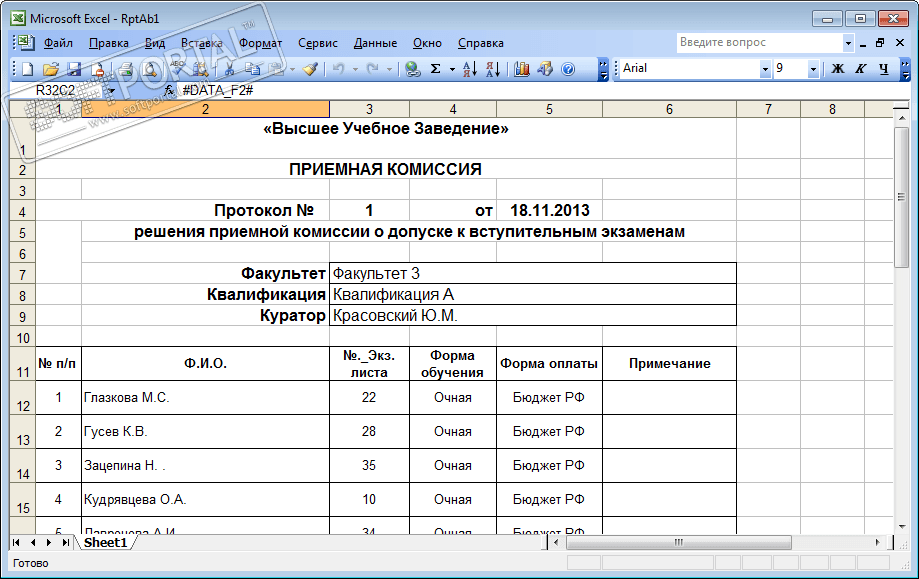Open Print Preview with the magnifier icon

tap(150, 69)
